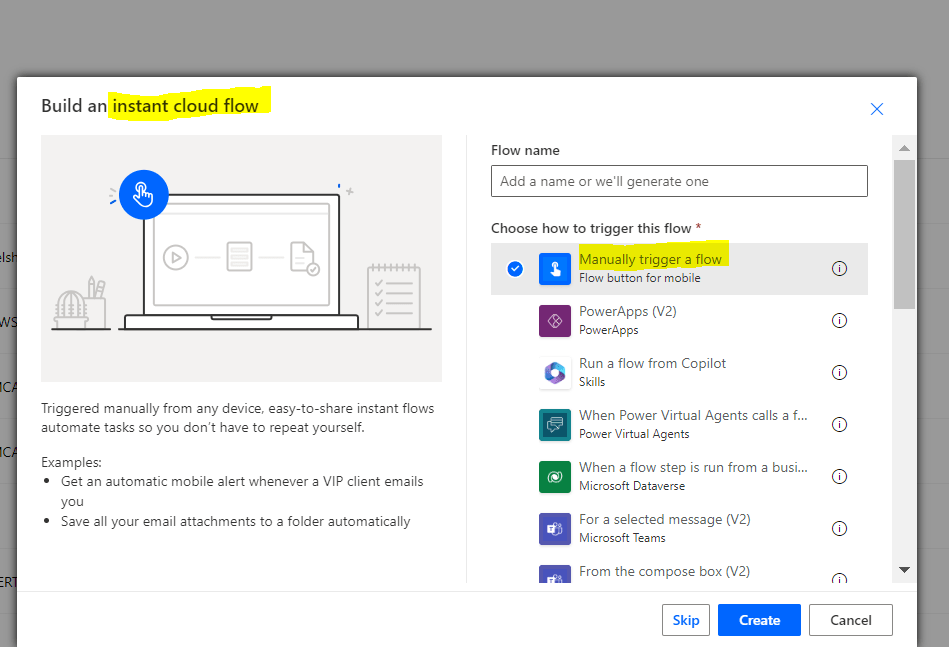The image size is (949, 647).
Task: Show info for Run a flow from Copilot
Action: point(839,372)
